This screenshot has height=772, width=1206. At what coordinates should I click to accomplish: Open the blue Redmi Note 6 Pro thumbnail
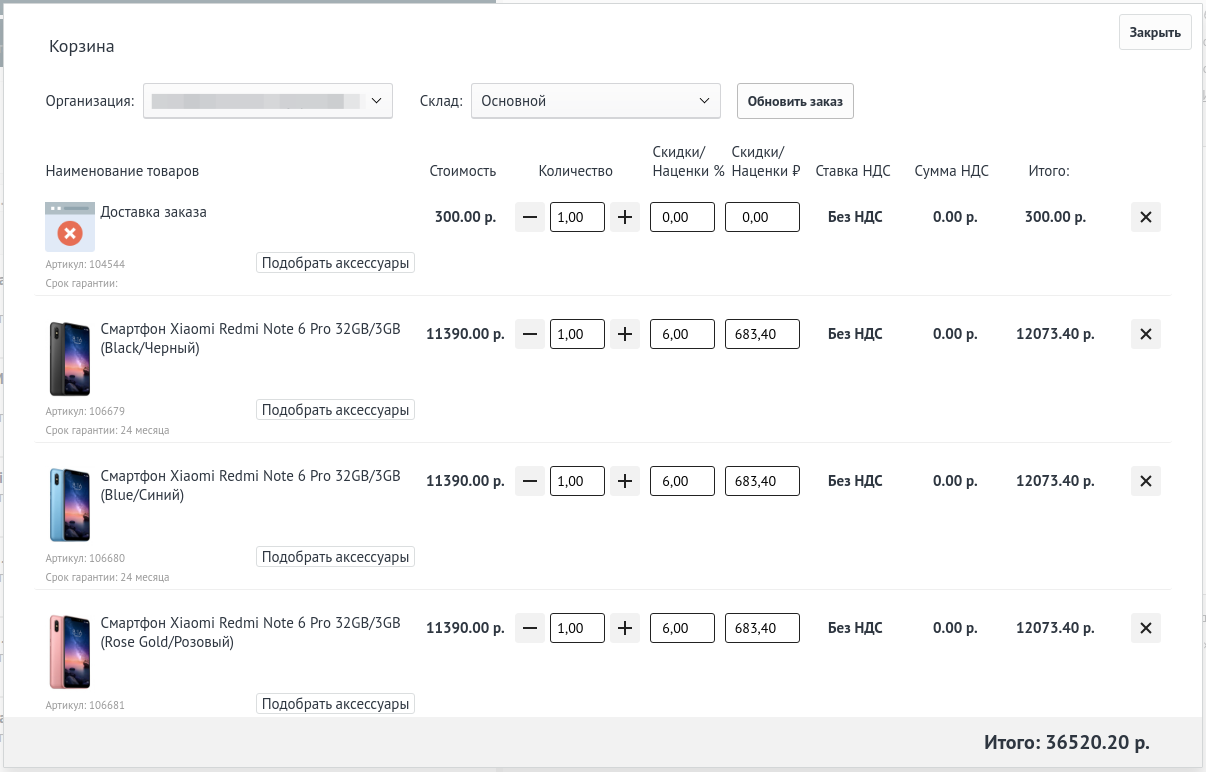[x=70, y=506]
